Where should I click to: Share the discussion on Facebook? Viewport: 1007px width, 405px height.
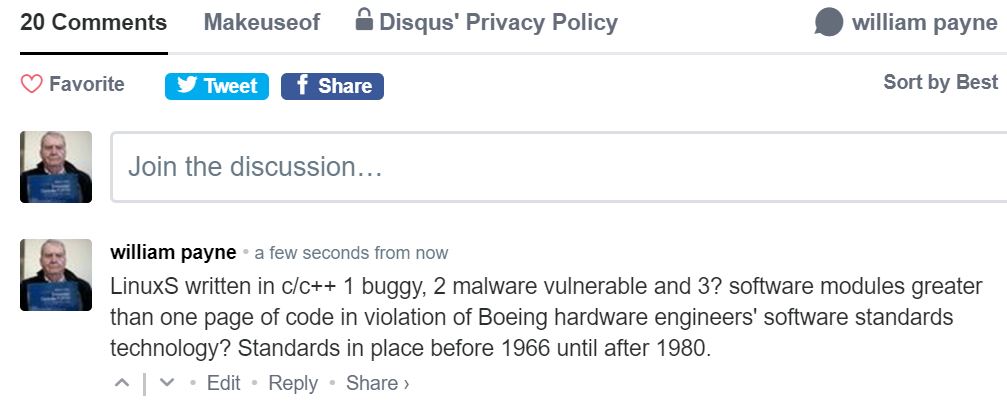tap(332, 86)
